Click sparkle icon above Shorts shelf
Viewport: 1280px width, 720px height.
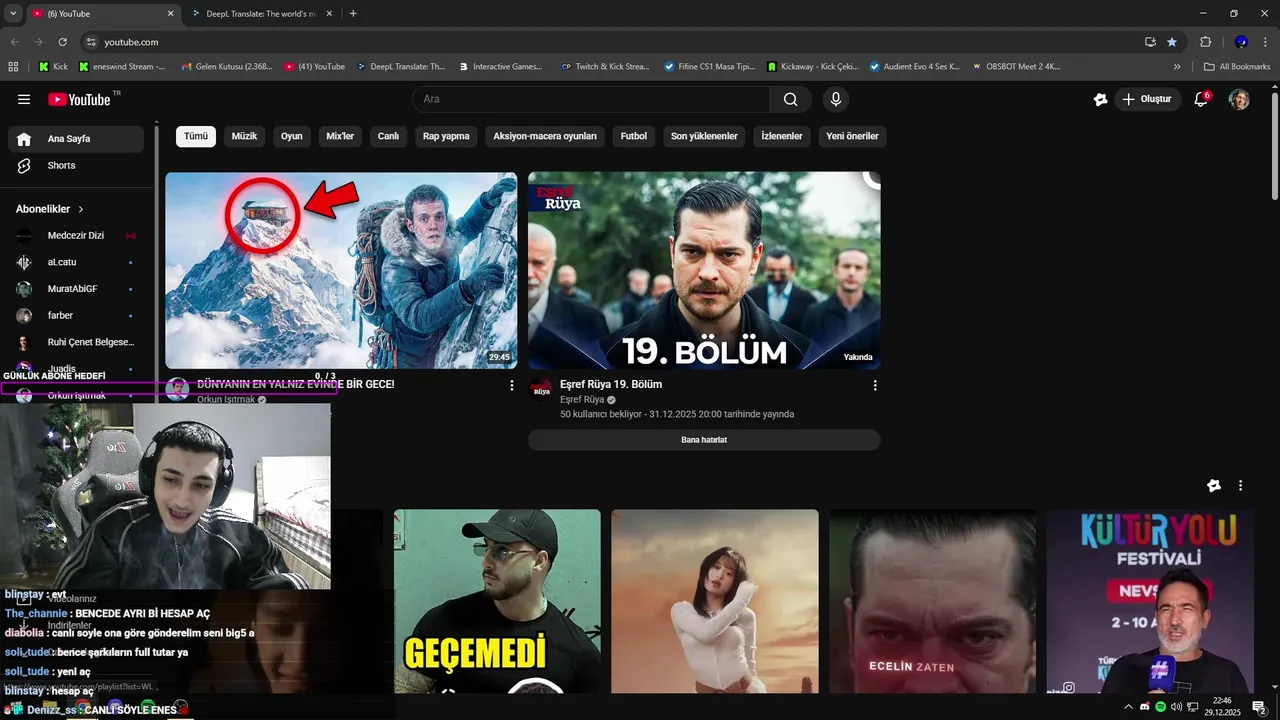(x=1214, y=485)
